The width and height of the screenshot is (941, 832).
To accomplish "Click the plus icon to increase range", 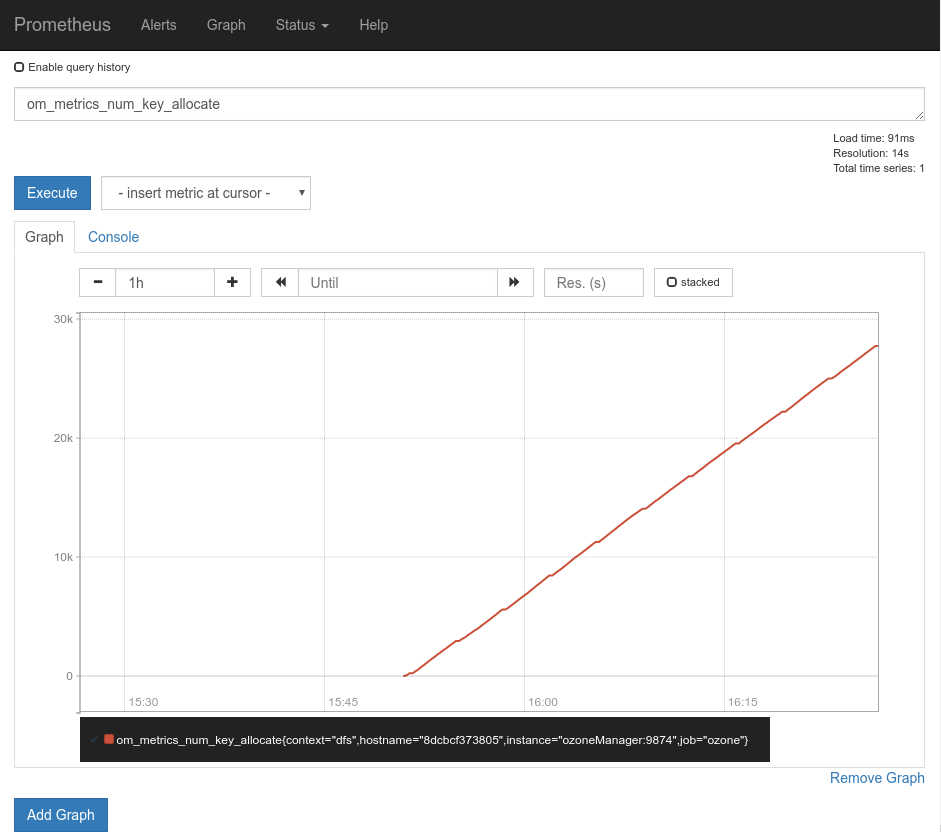I will tap(232, 282).
